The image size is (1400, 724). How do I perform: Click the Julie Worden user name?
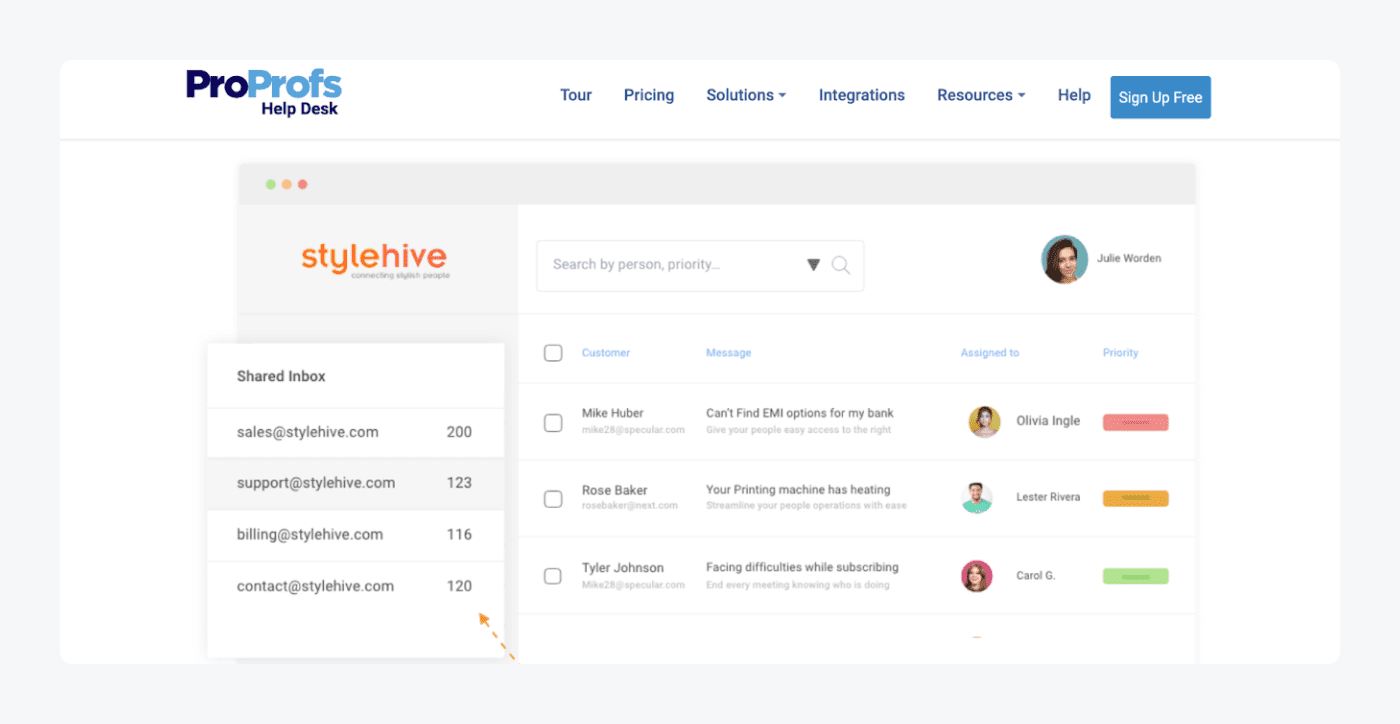coord(1129,258)
